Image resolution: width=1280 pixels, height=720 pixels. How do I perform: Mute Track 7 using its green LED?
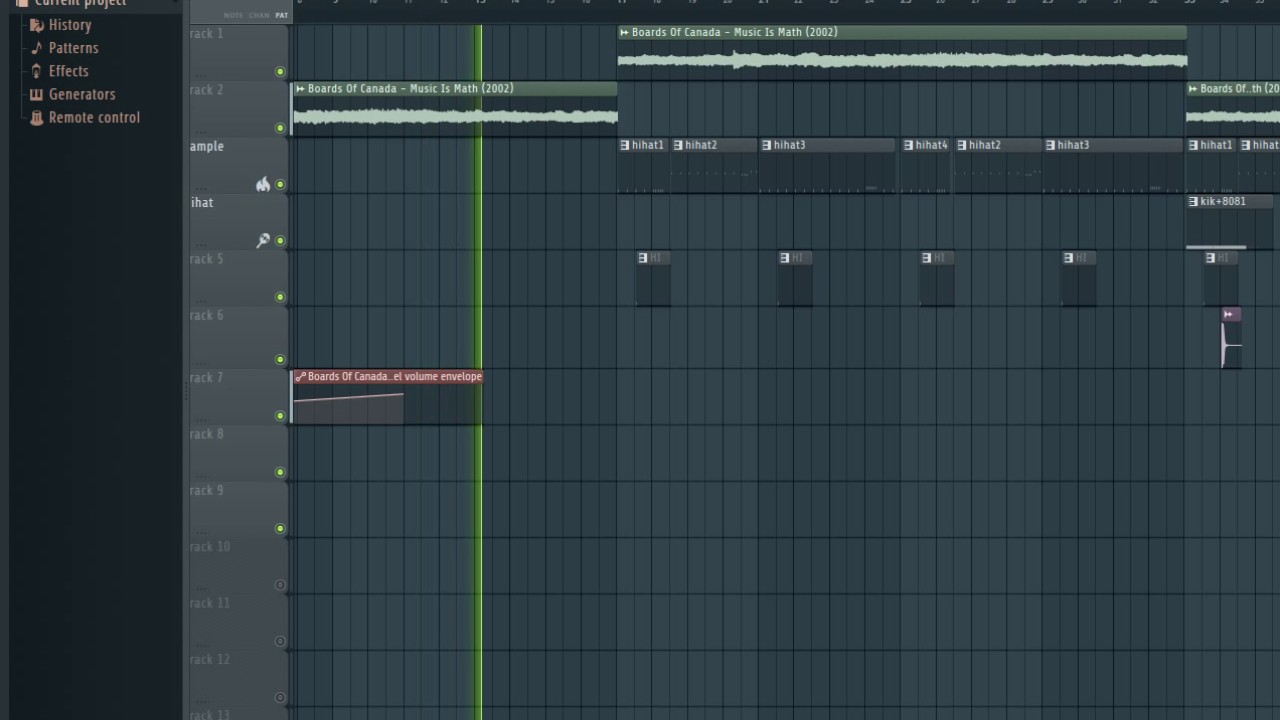[x=280, y=416]
